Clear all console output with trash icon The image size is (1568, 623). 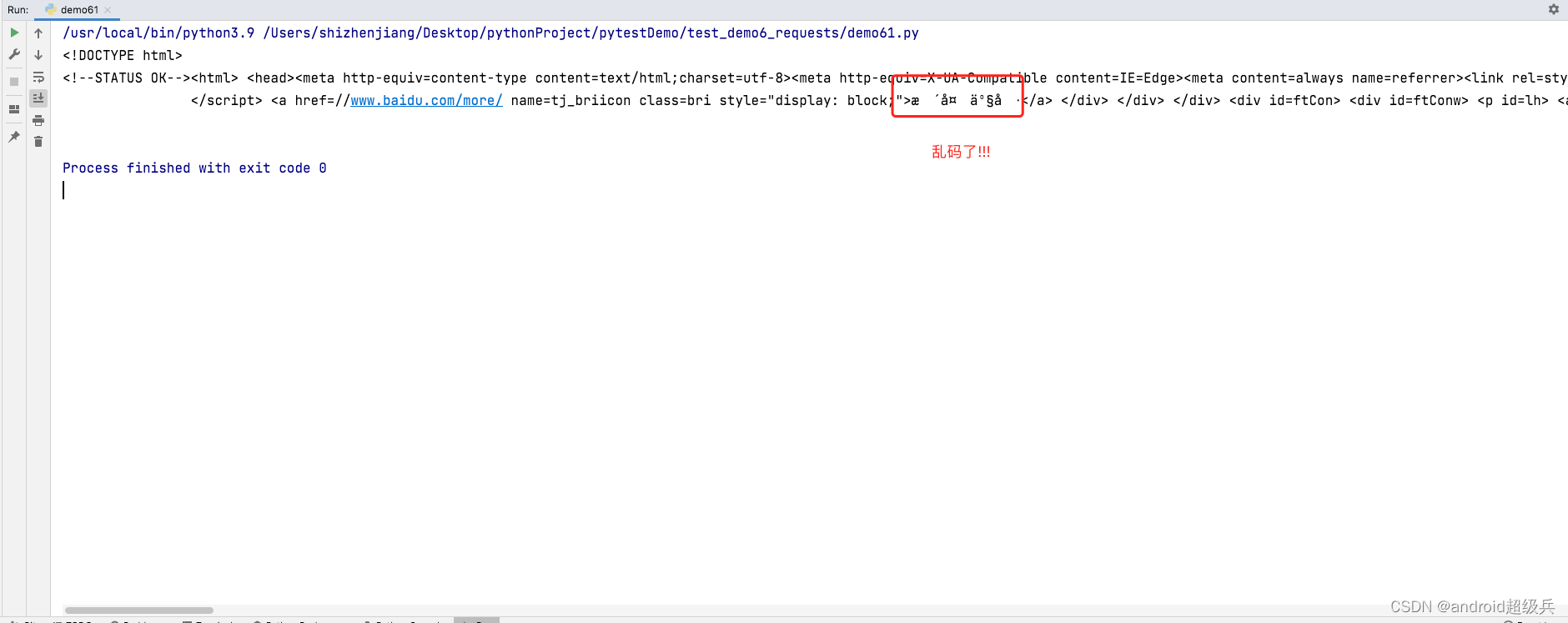pos(38,142)
